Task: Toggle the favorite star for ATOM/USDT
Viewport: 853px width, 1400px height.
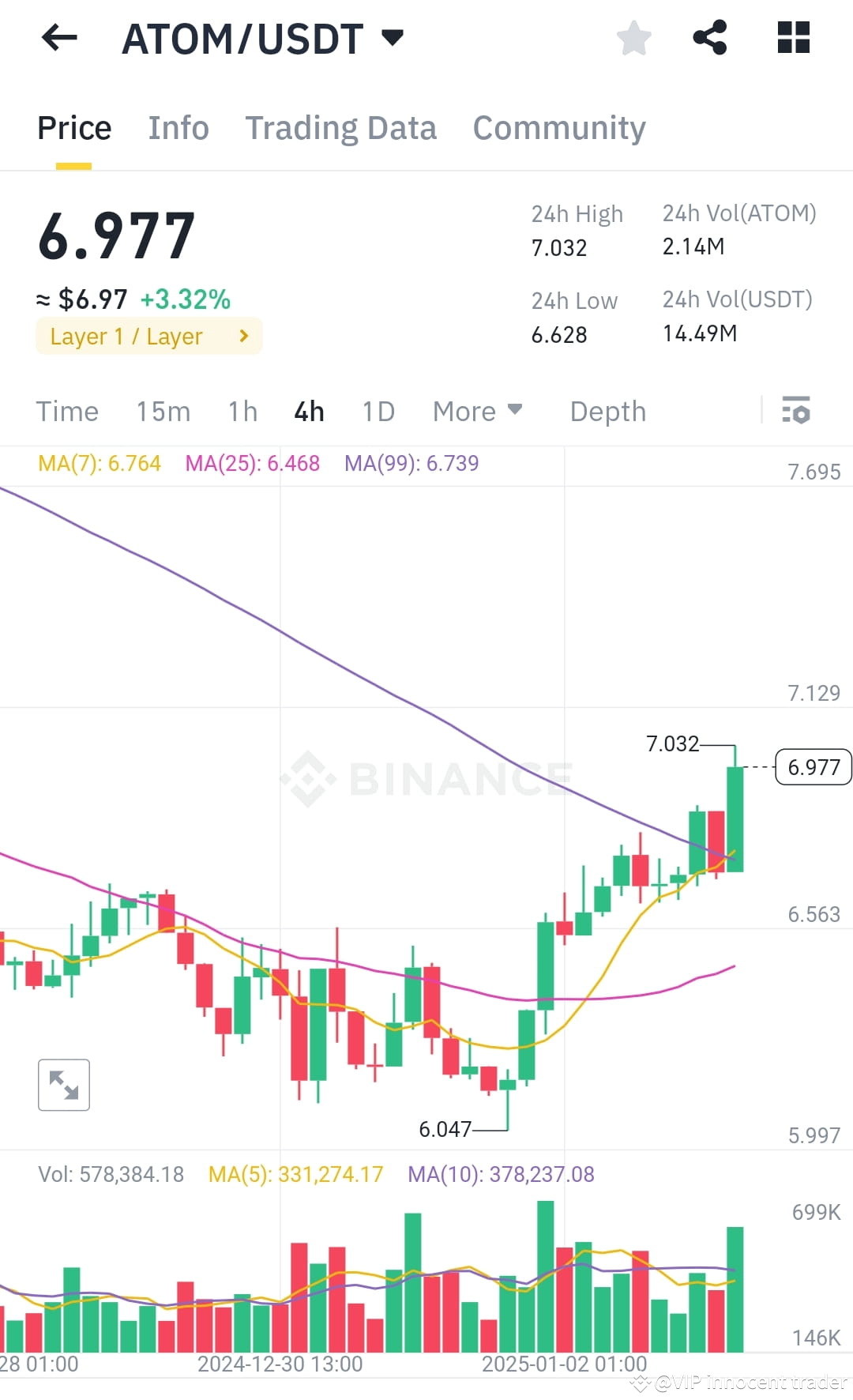Action: [633, 36]
